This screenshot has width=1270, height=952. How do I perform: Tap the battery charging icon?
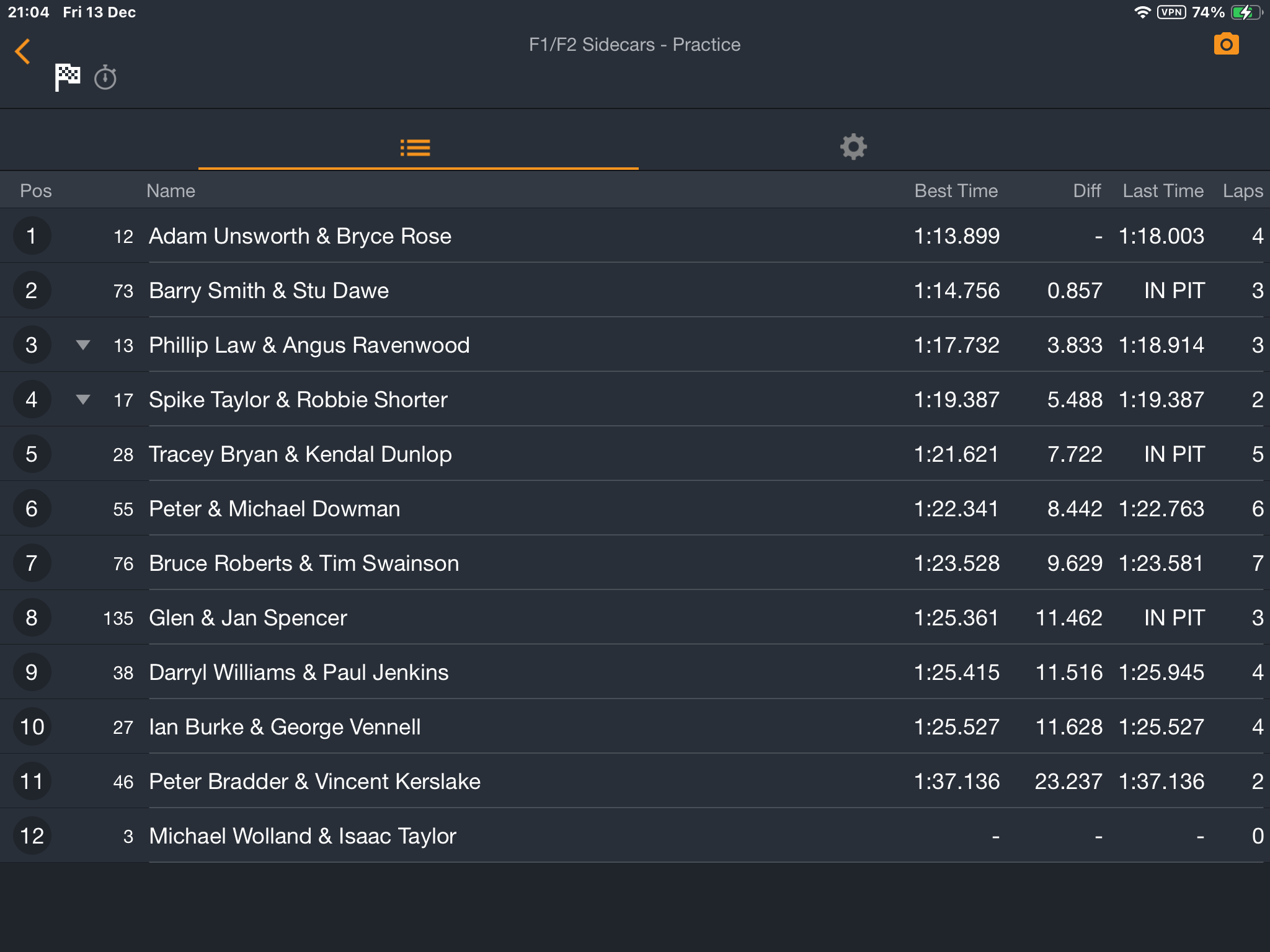(x=1246, y=12)
